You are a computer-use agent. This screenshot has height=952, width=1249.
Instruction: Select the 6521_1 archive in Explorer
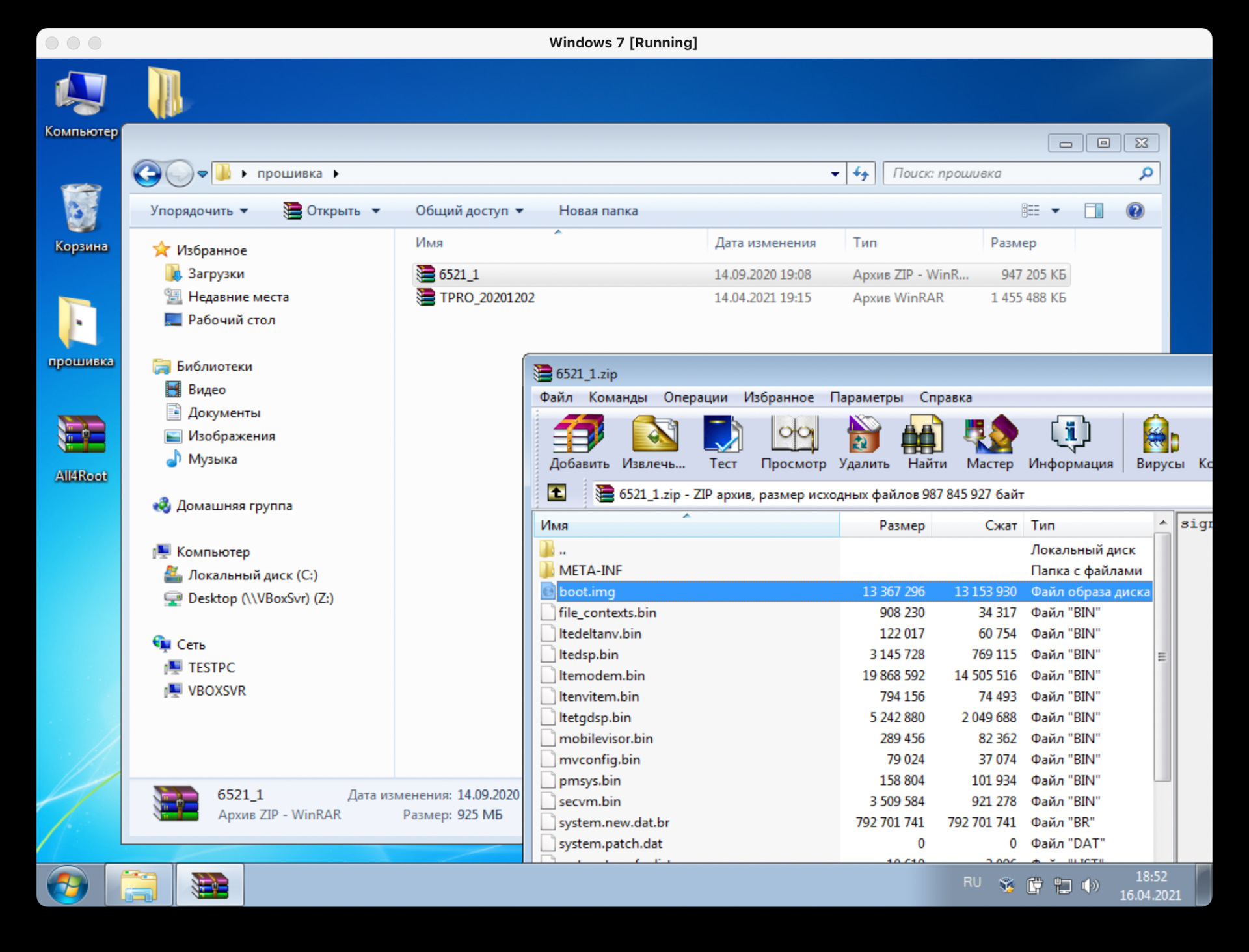point(742,274)
